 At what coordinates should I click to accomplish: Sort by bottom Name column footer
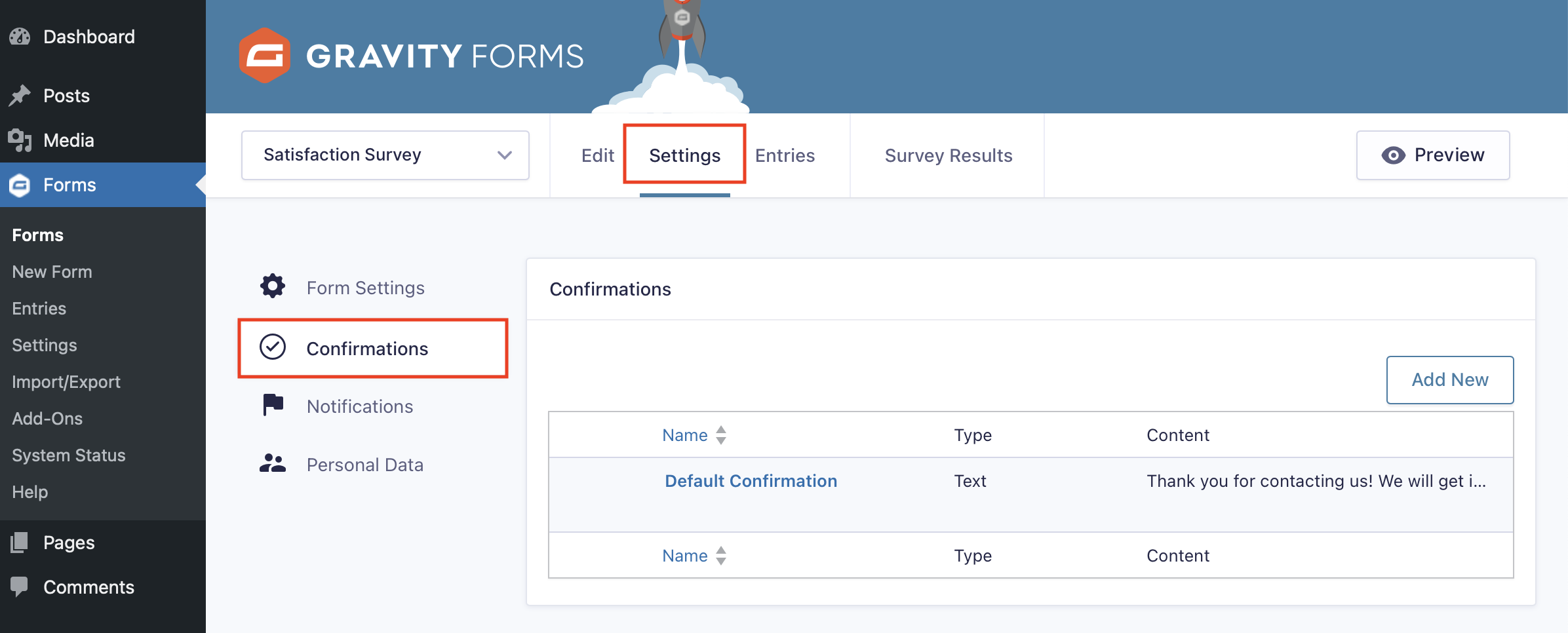click(684, 556)
